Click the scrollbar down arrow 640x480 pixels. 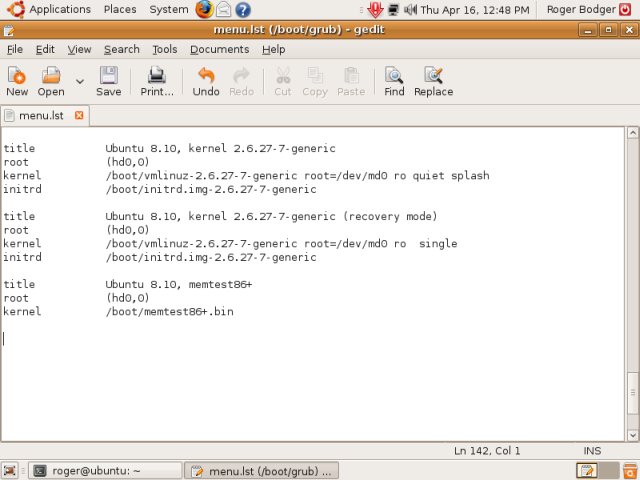[x=633, y=434]
